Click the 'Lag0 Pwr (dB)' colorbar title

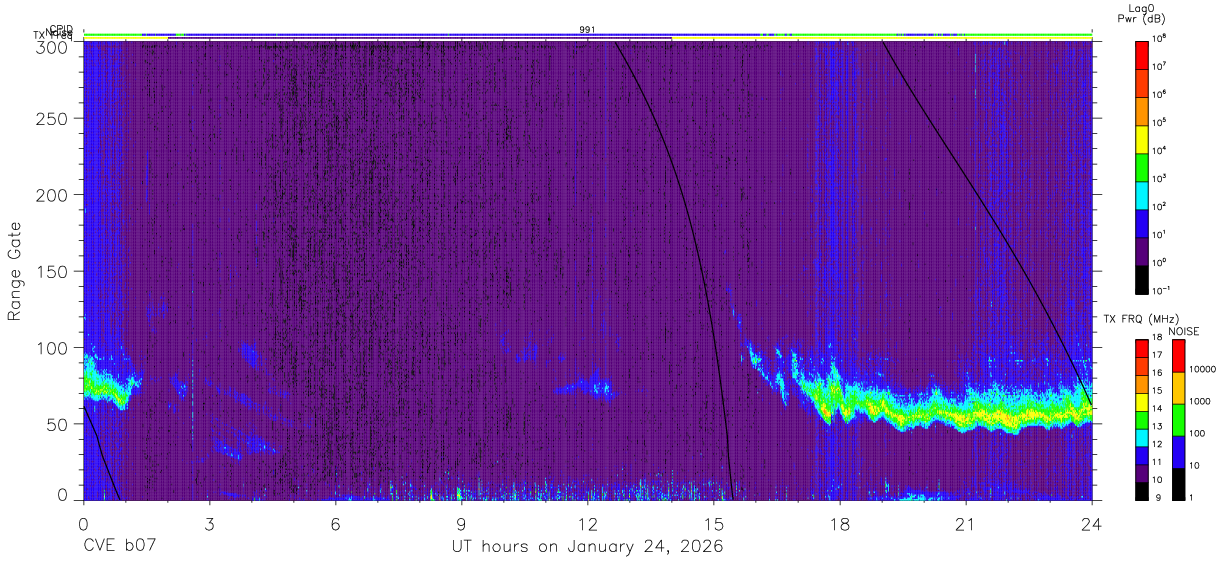pos(1141,14)
